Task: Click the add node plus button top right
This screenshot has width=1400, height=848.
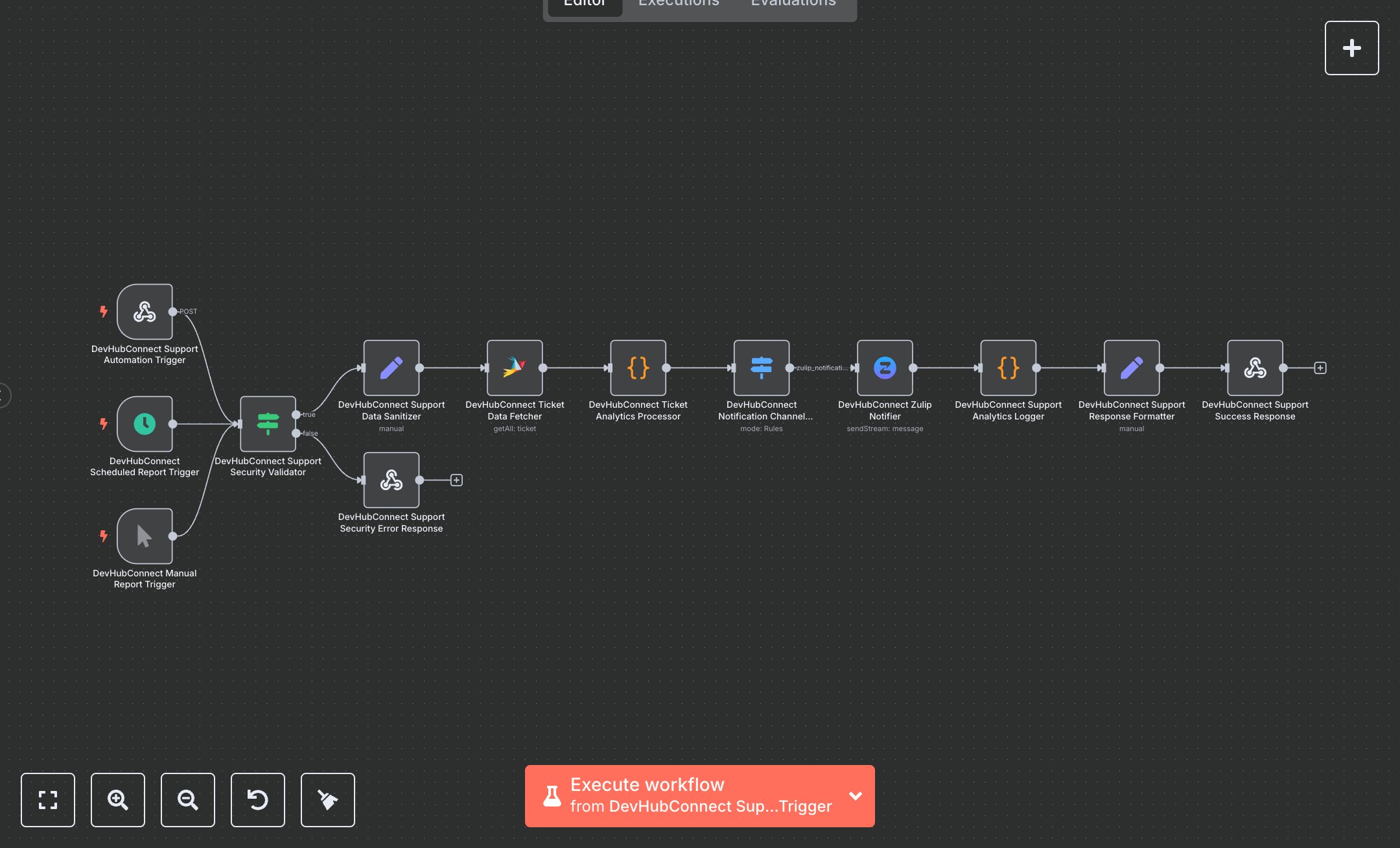Action: pos(1351,47)
